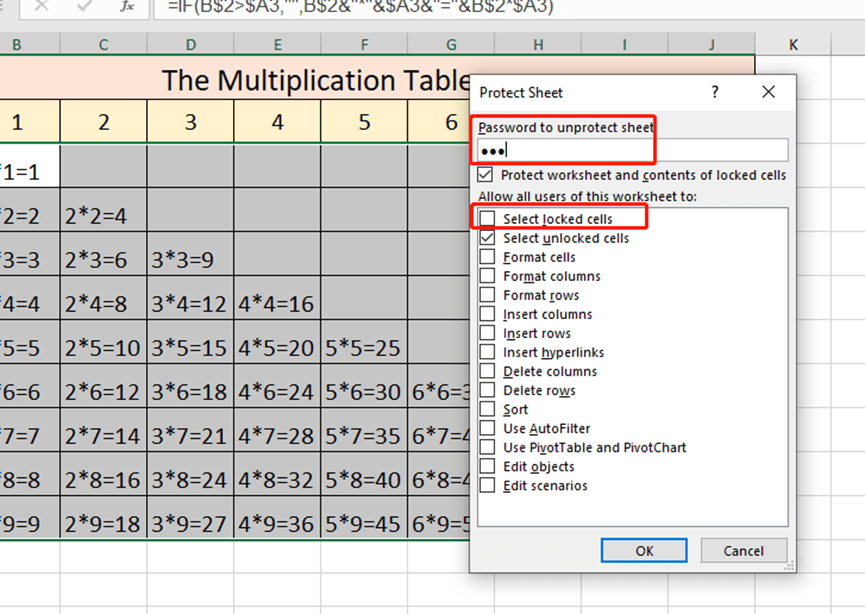Image resolution: width=865 pixels, height=614 pixels.
Task: Select the cell showing 3*3=9
Action: (x=190, y=254)
